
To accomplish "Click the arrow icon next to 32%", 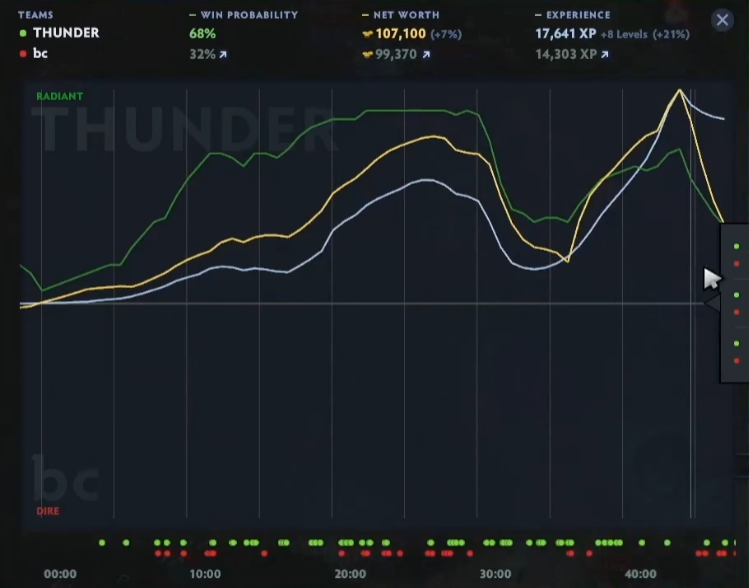I will point(222,54).
